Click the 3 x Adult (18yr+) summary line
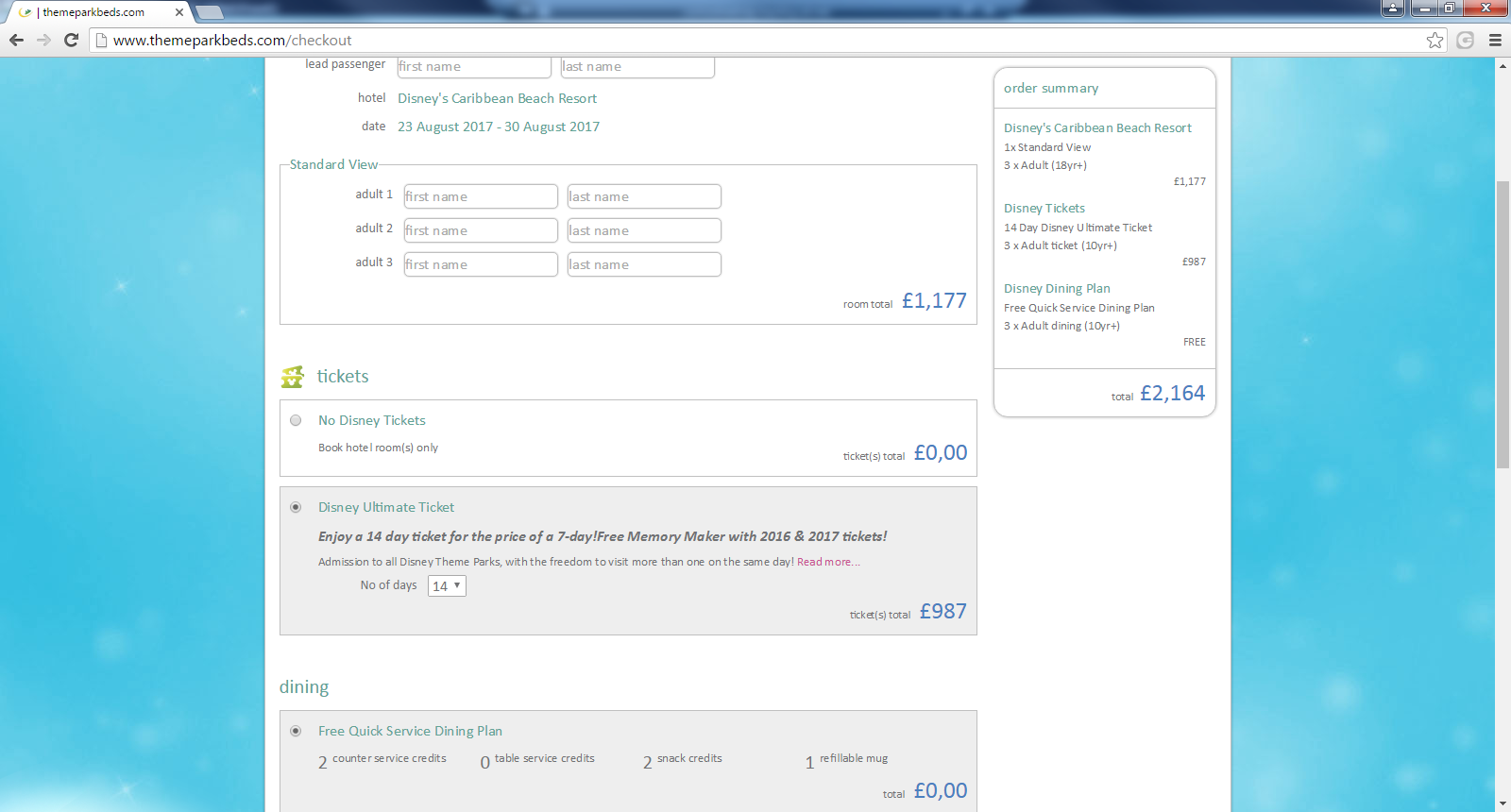The width and height of the screenshot is (1511, 812). (1045, 165)
